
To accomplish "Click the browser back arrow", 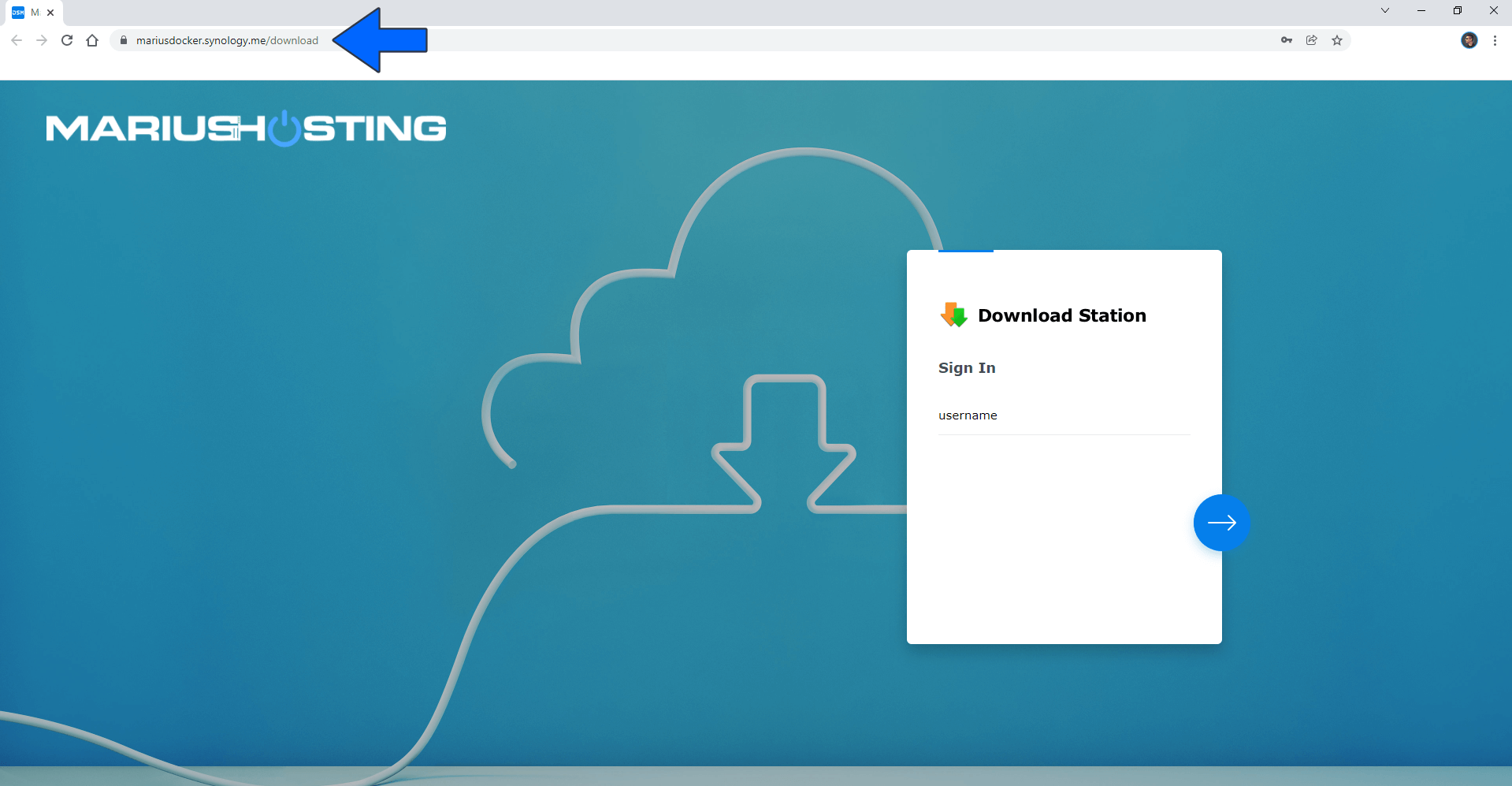I will pos(17,40).
